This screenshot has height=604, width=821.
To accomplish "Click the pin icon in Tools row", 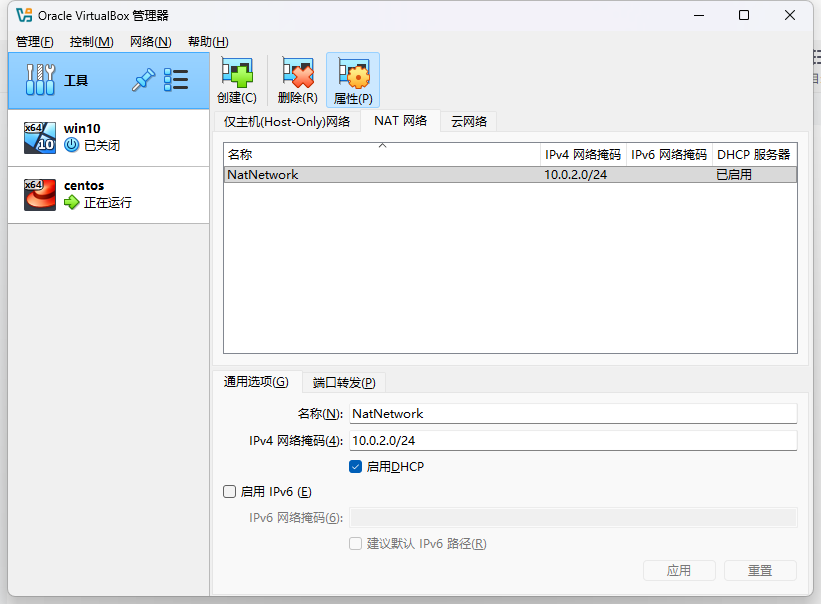I will pyautogui.click(x=143, y=80).
